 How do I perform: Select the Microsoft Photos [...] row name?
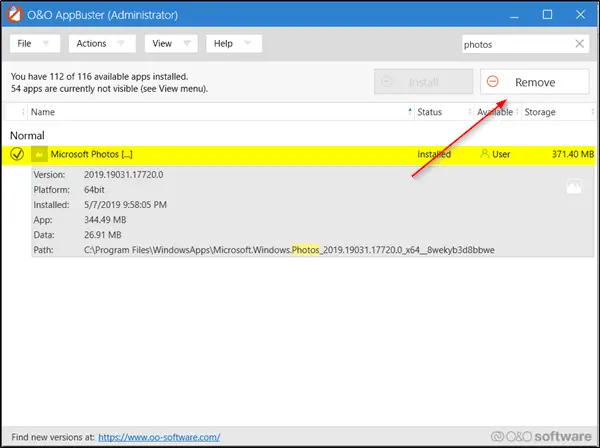pos(91,154)
